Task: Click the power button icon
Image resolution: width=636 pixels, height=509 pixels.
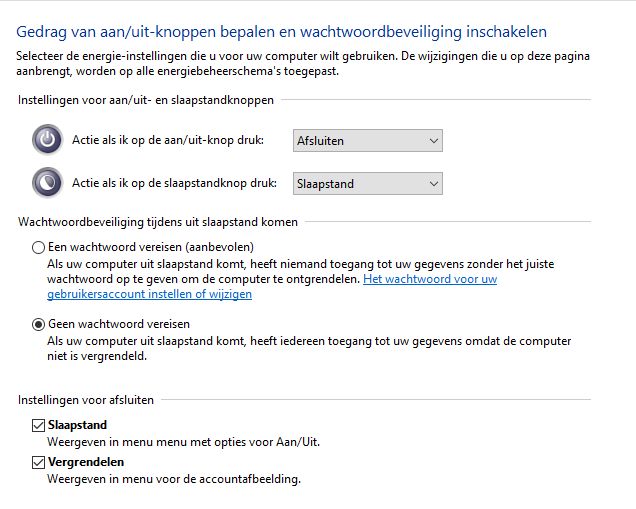Action: pyautogui.click(x=46, y=141)
